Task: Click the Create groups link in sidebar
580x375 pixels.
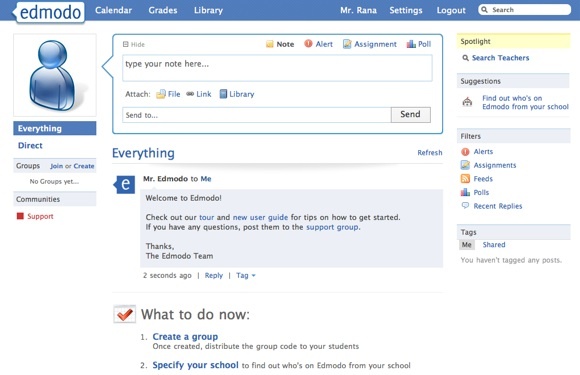Action: (84, 166)
